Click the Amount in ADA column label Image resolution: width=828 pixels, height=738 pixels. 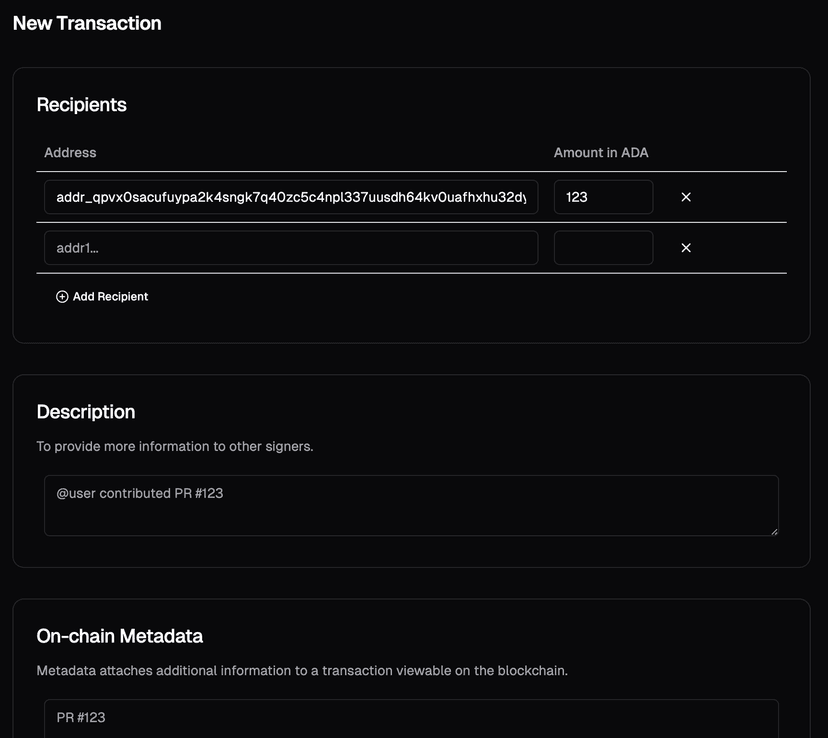[601, 152]
